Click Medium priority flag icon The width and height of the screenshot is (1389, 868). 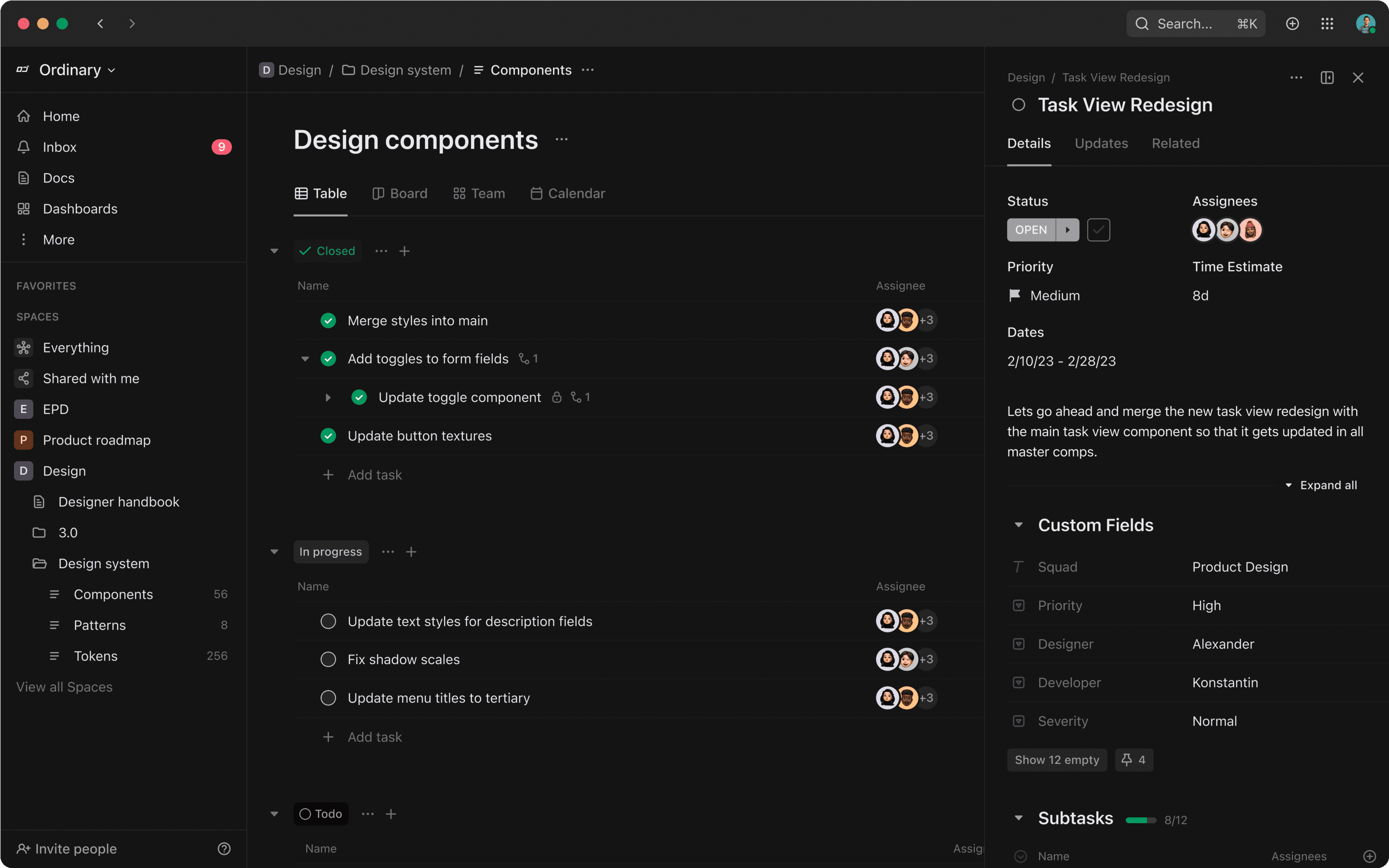click(1014, 295)
